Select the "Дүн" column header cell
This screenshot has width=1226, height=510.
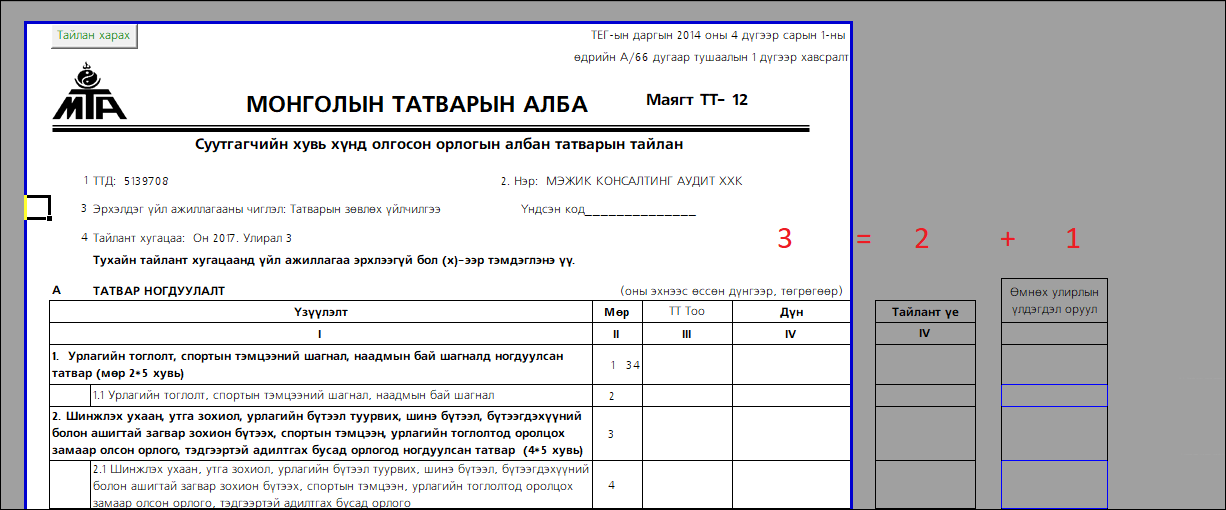point(791,312)
